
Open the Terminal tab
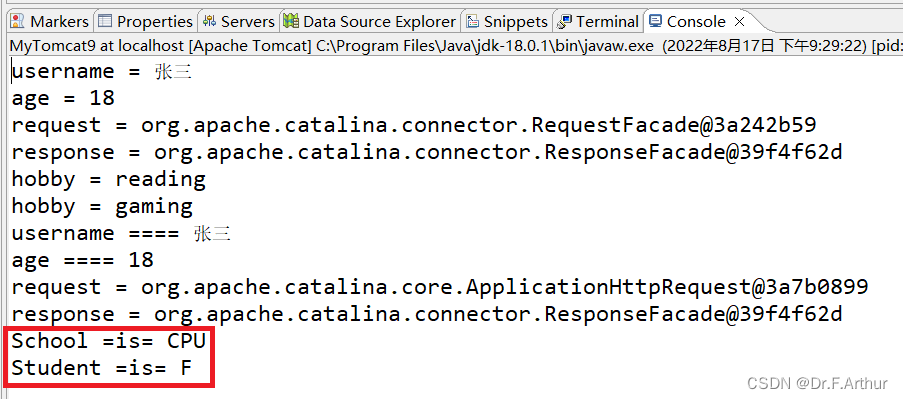599,21
